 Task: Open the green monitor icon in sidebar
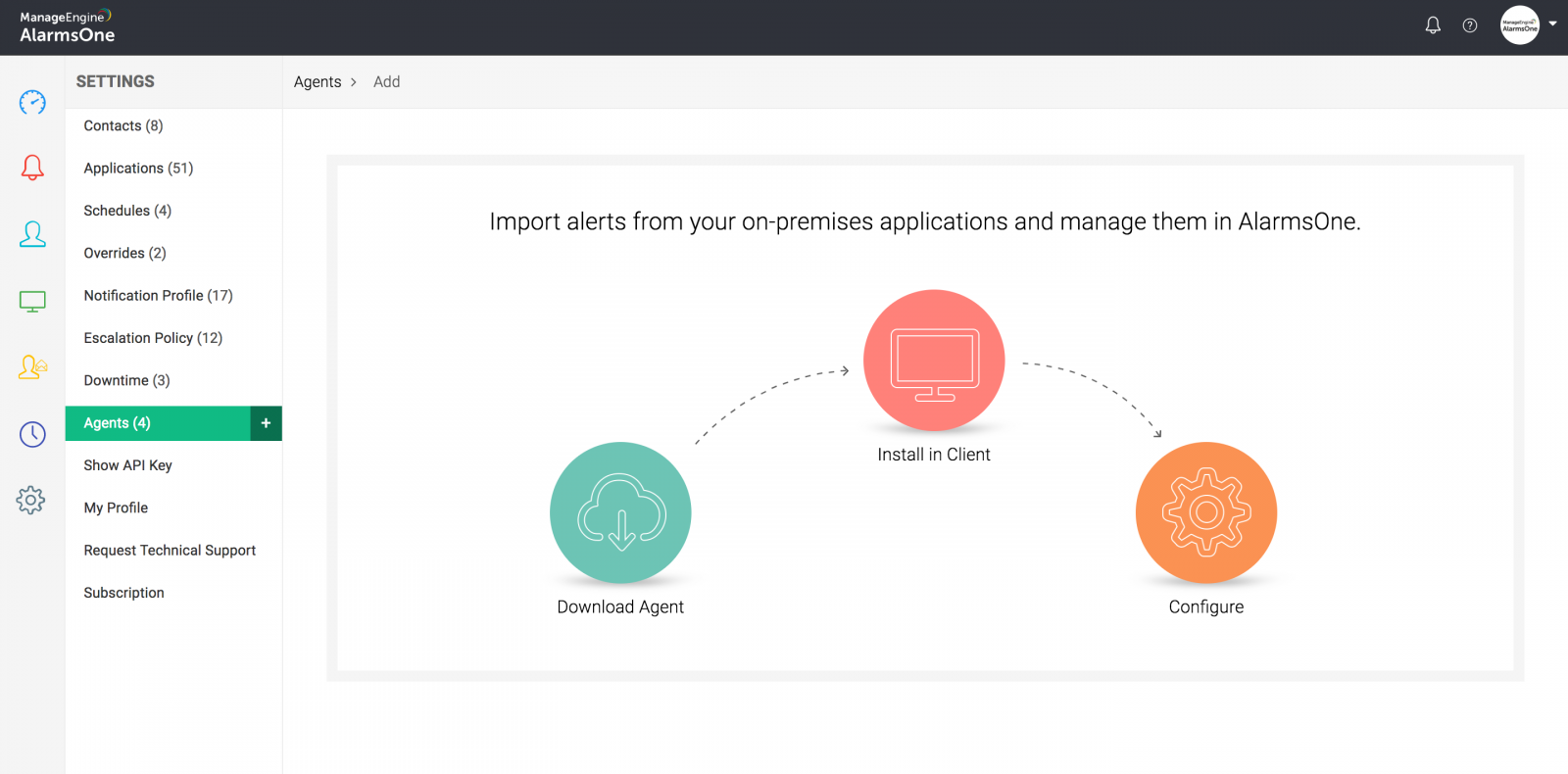coord(32,302)
